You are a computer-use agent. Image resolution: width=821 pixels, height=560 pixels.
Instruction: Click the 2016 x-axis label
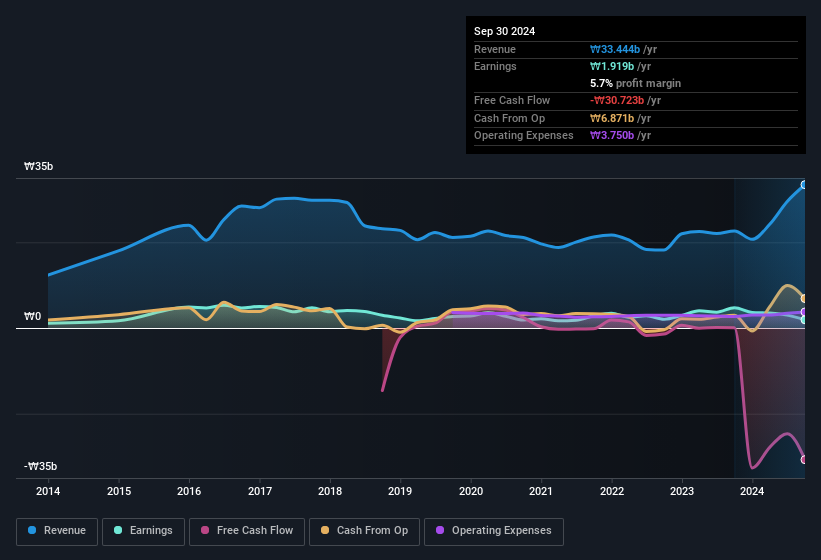[x=189, y=491]
